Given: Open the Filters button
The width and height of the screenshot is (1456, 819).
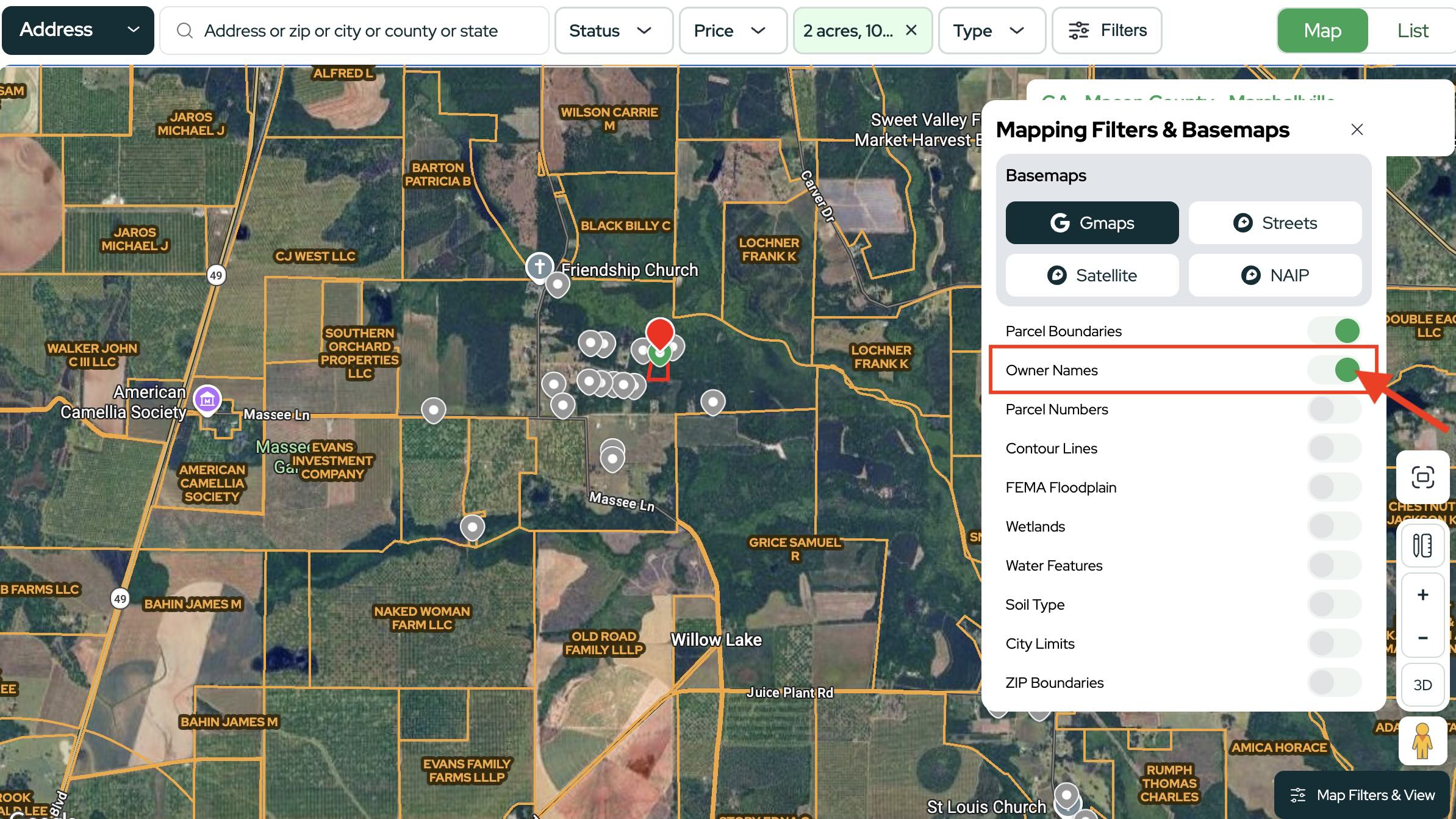Looking at the screenshot, I should (x=1107, y=31).
